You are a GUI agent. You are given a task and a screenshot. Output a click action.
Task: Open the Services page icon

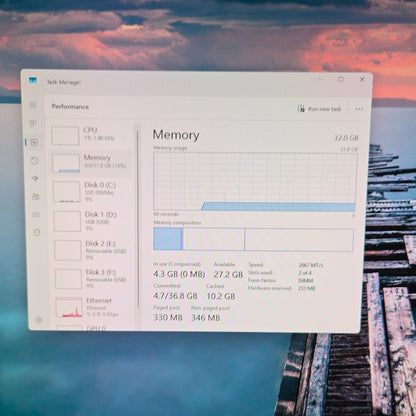pyautogui.click(x=37, y=233)
